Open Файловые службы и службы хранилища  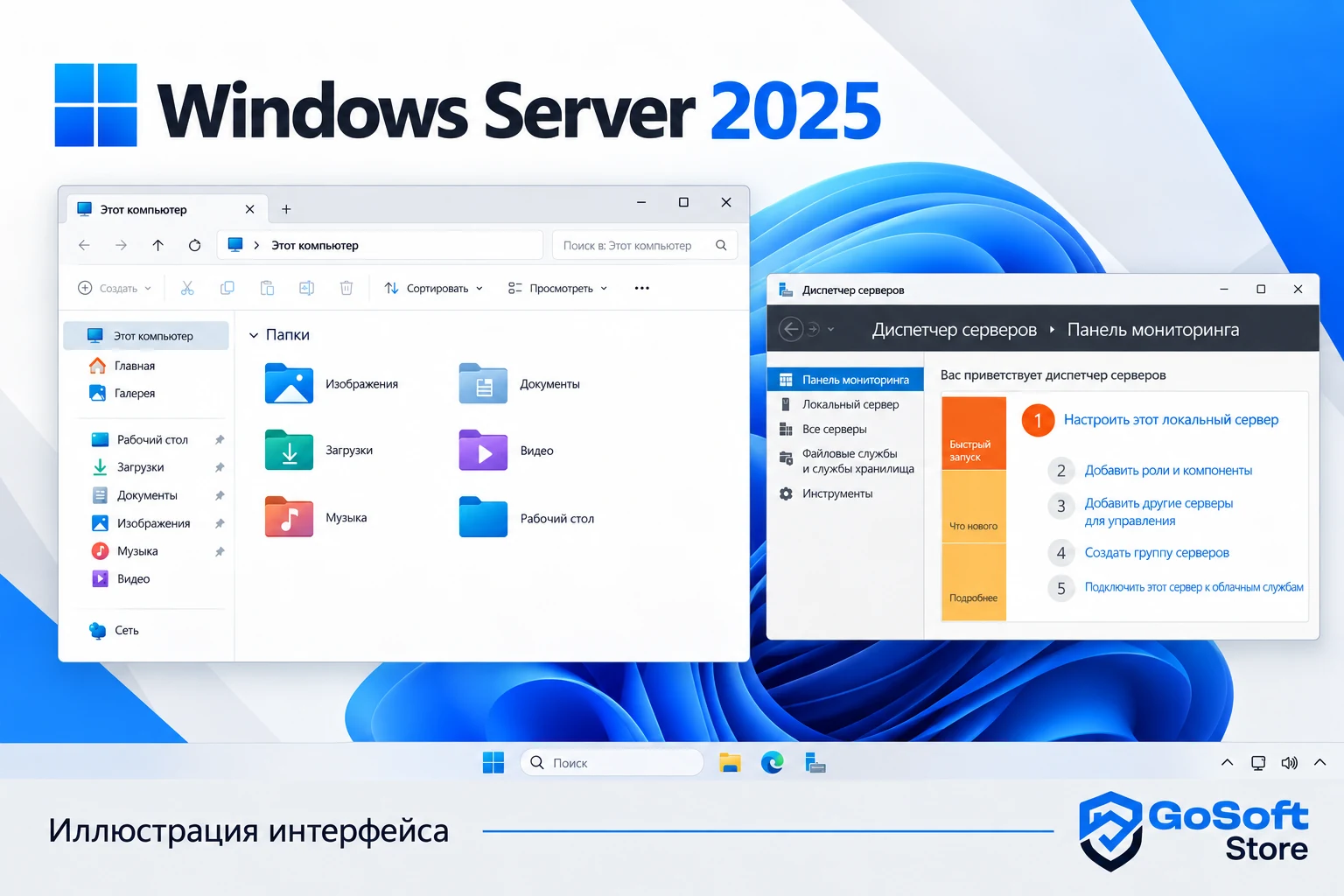845,461
